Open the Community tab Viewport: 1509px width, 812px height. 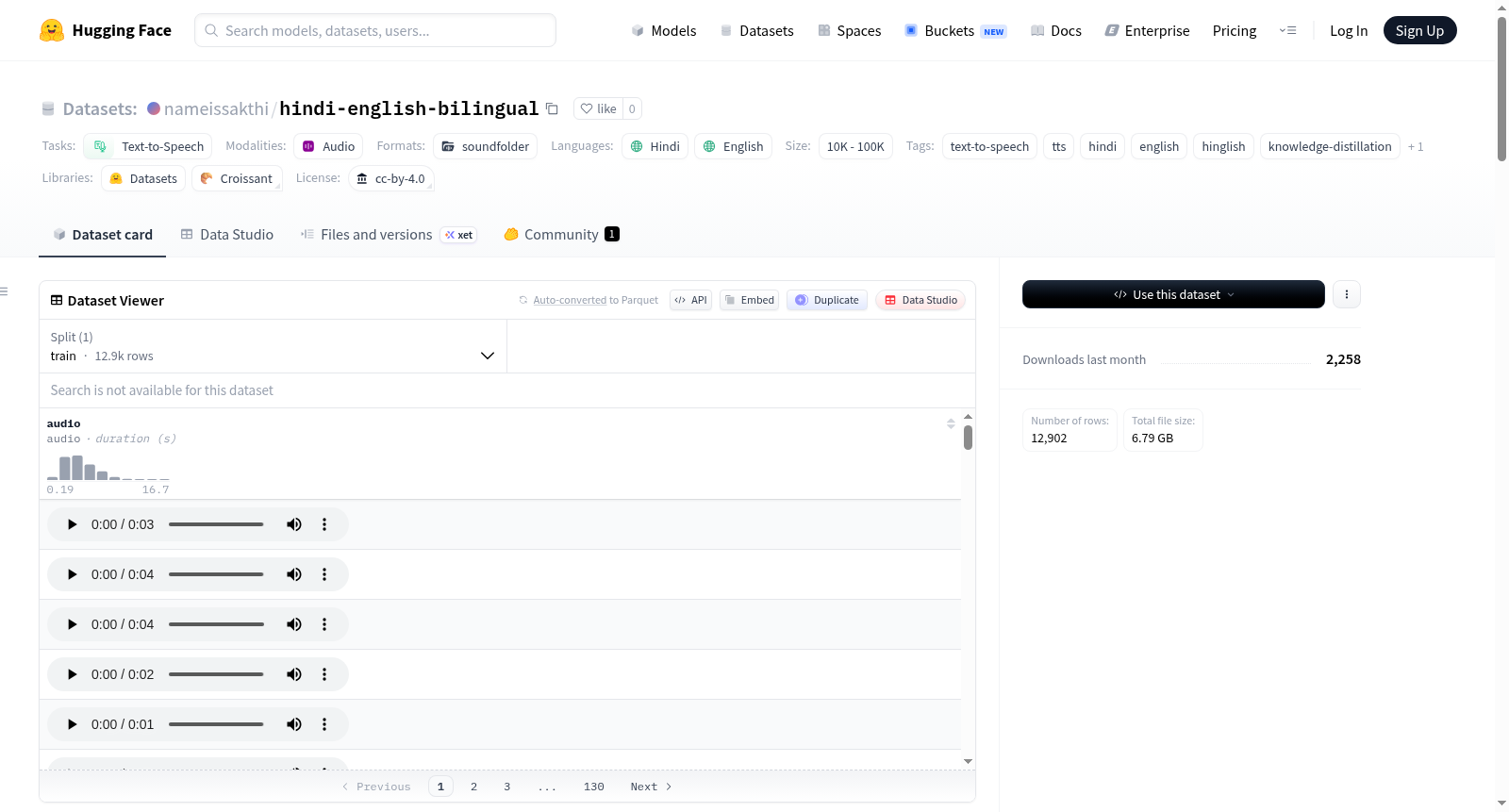click(x=561, y=234)
